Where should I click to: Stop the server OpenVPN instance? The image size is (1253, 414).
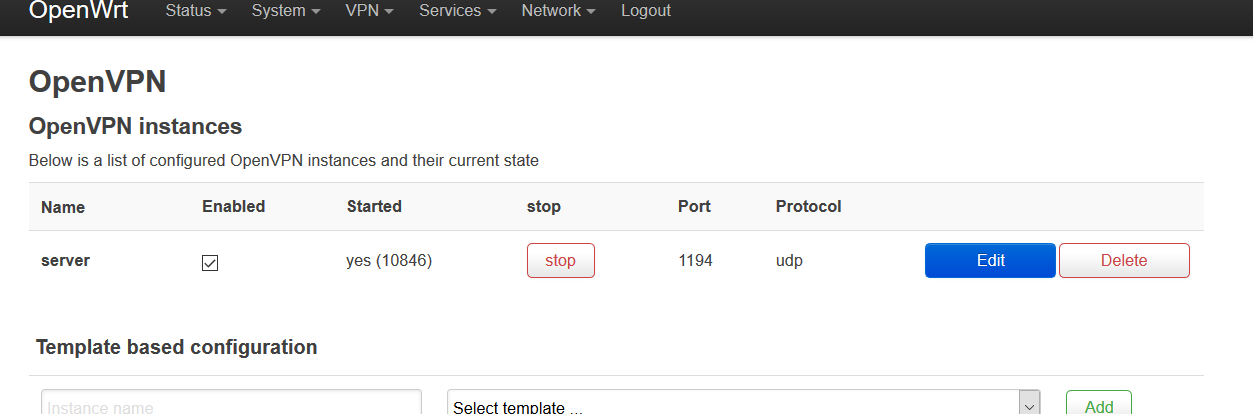560,261
